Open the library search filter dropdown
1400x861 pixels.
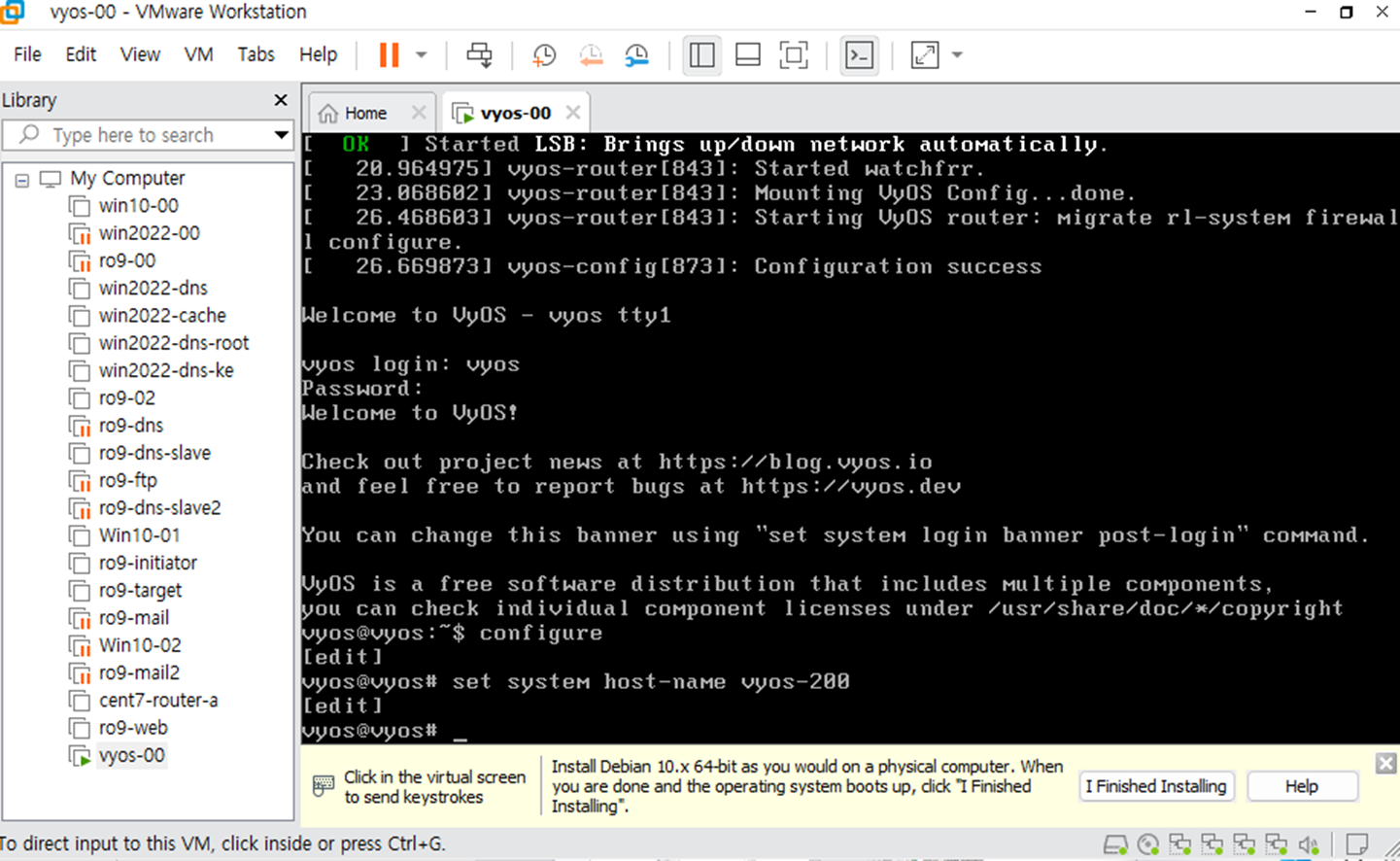point(281,135)
